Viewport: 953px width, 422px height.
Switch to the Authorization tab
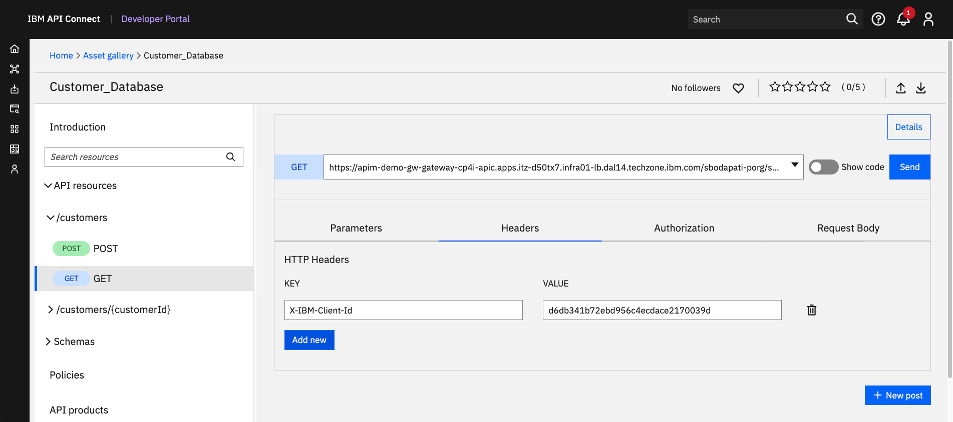684,228
